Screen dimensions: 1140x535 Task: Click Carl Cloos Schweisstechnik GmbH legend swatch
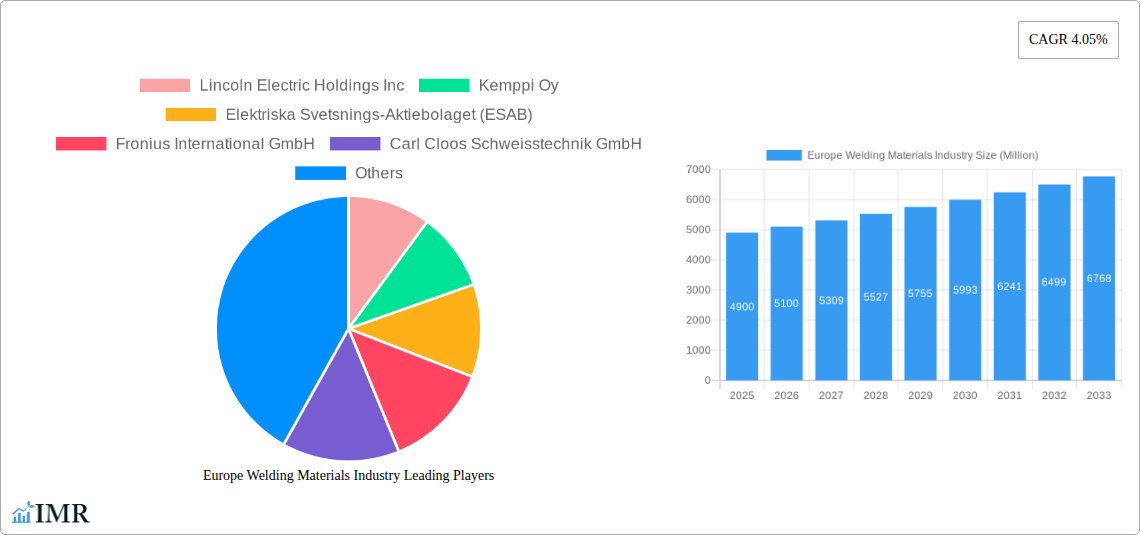pos(355,143)
